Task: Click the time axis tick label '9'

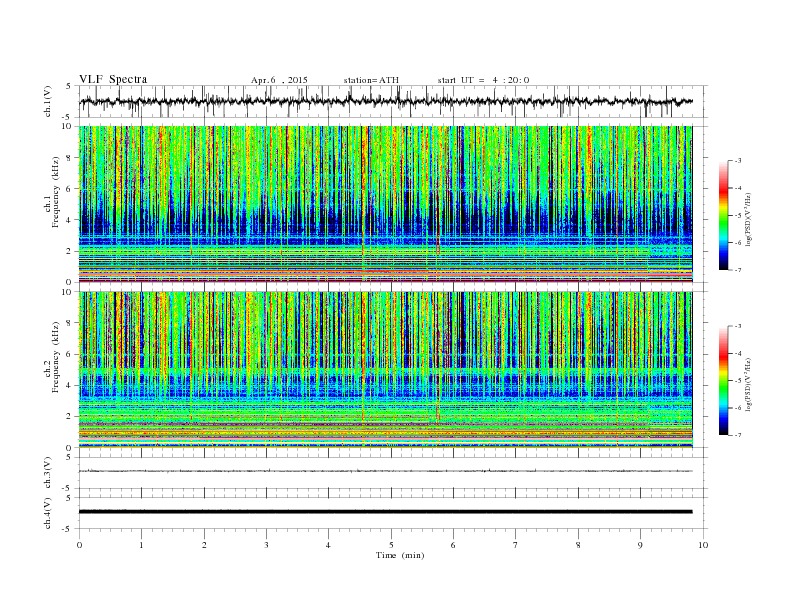Action: pos(640,545)
